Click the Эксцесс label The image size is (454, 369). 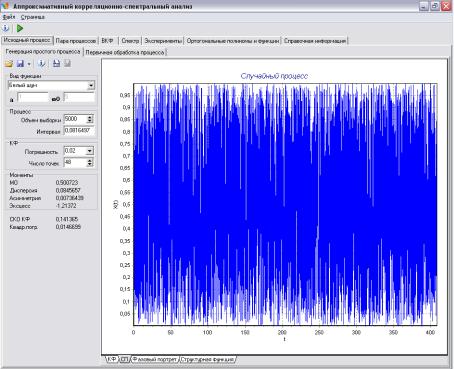20,206
